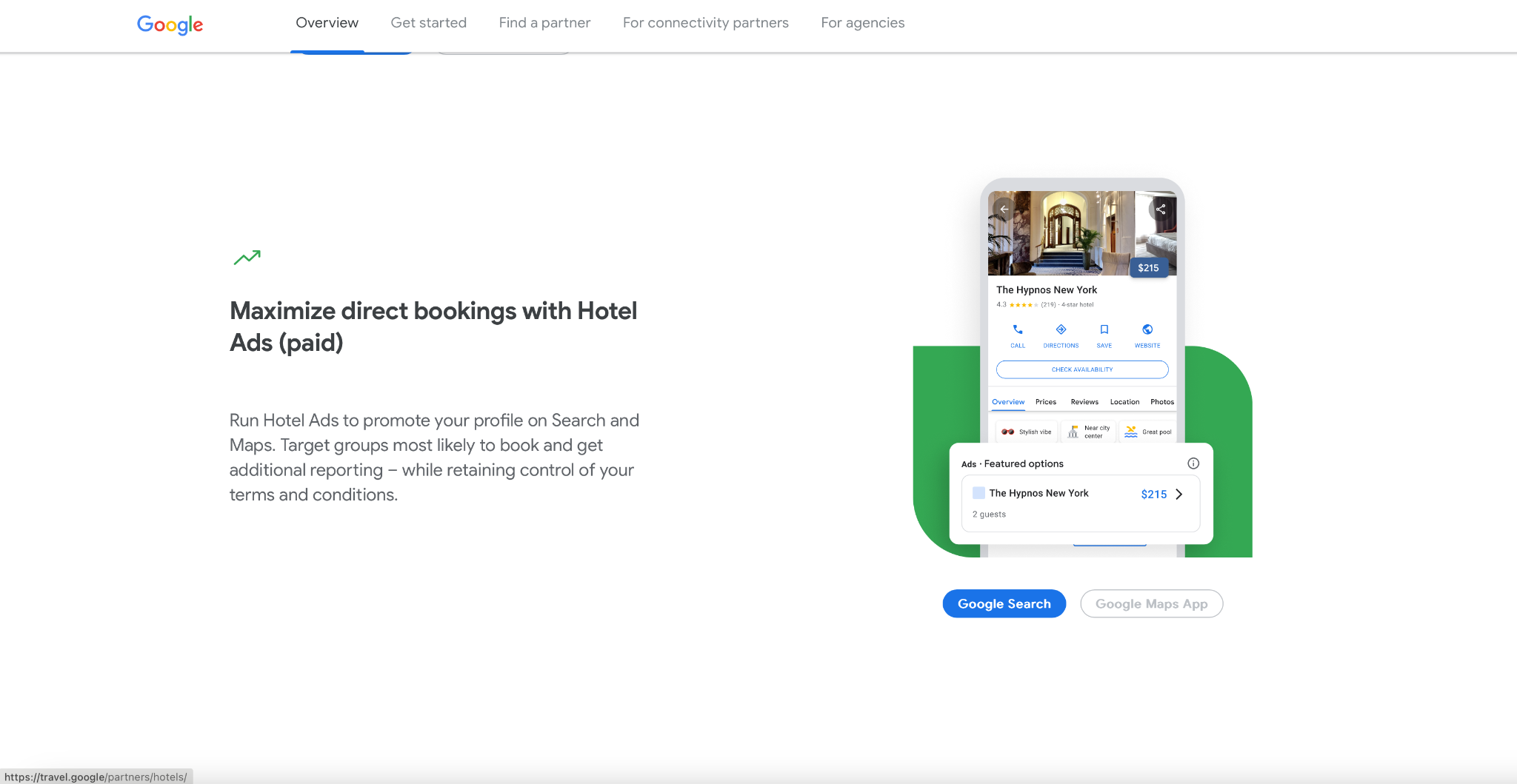Click the Google logo
The width and height of the screenshot is (1517, 784).
[x=170, y=24]
